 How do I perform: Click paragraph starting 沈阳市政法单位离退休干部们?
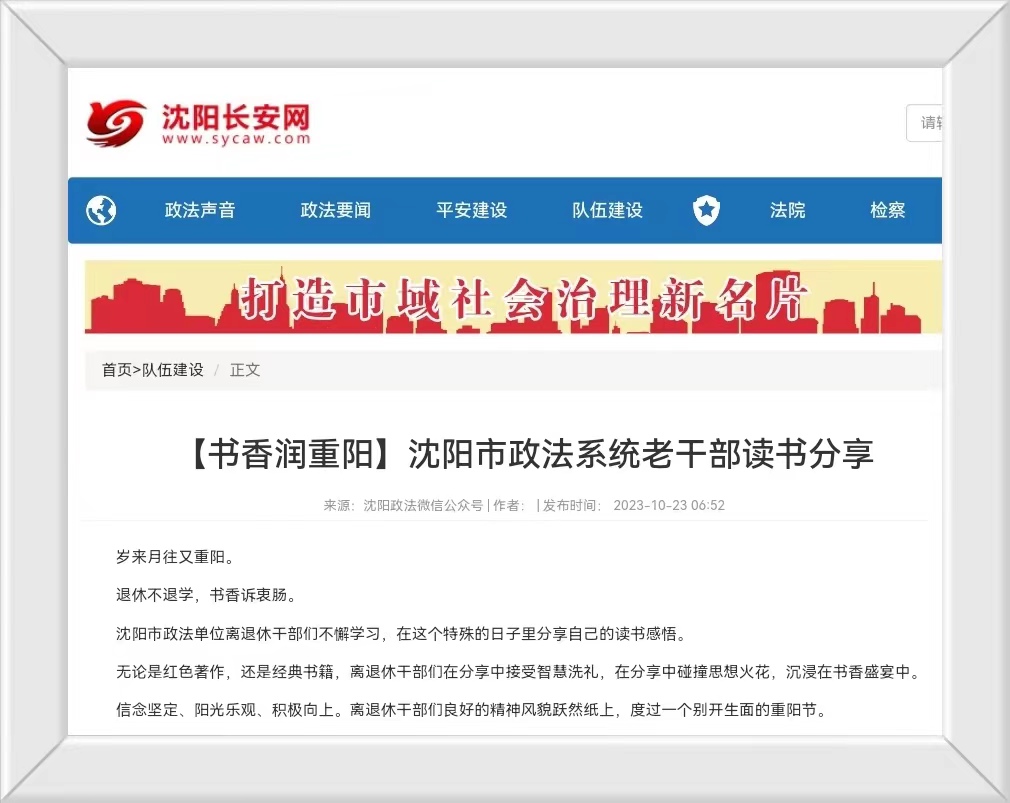pyautogui.click(x=401, y=634)
